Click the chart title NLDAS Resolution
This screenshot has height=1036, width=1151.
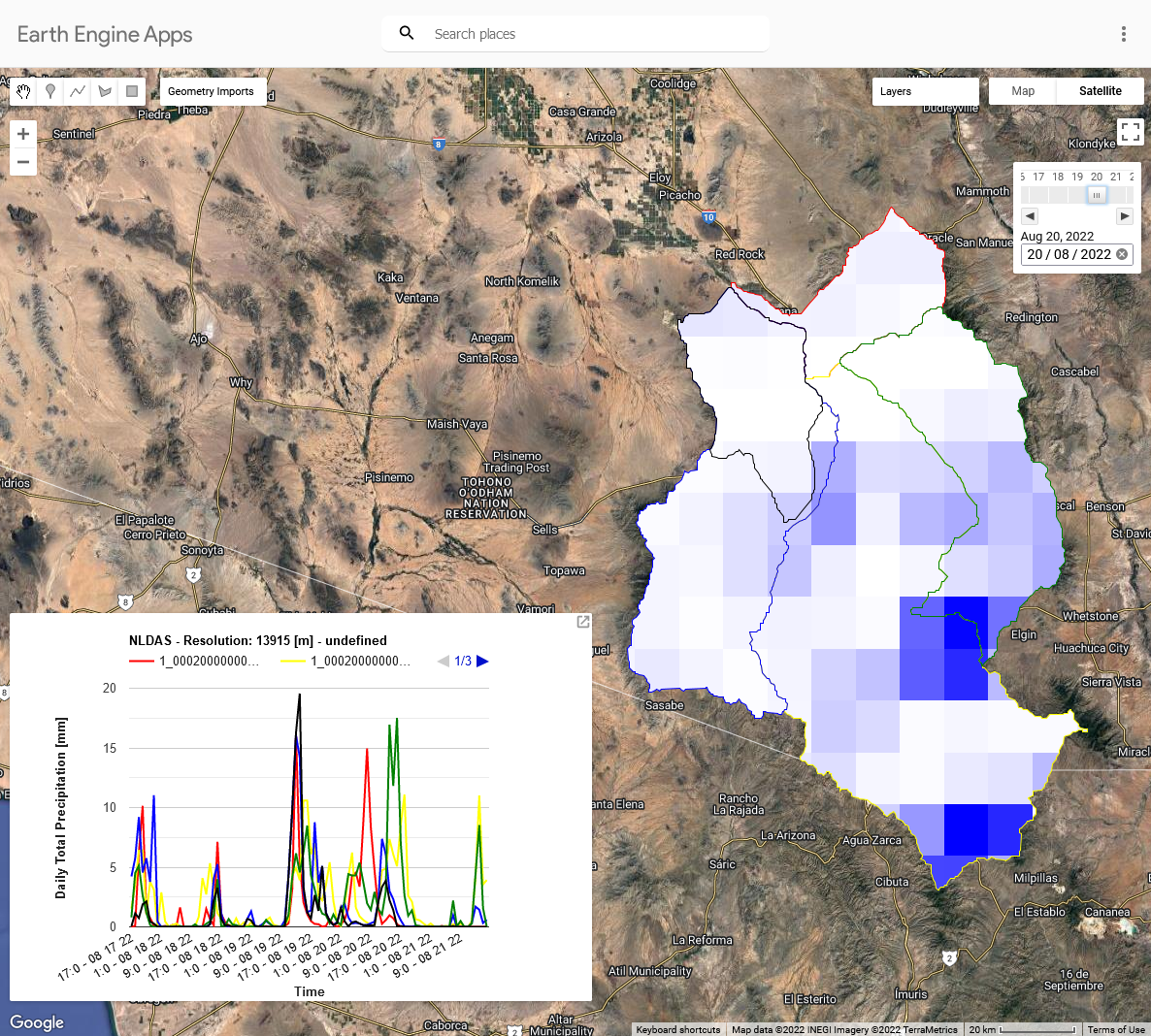pyautogui.click(x=257, y=640)
